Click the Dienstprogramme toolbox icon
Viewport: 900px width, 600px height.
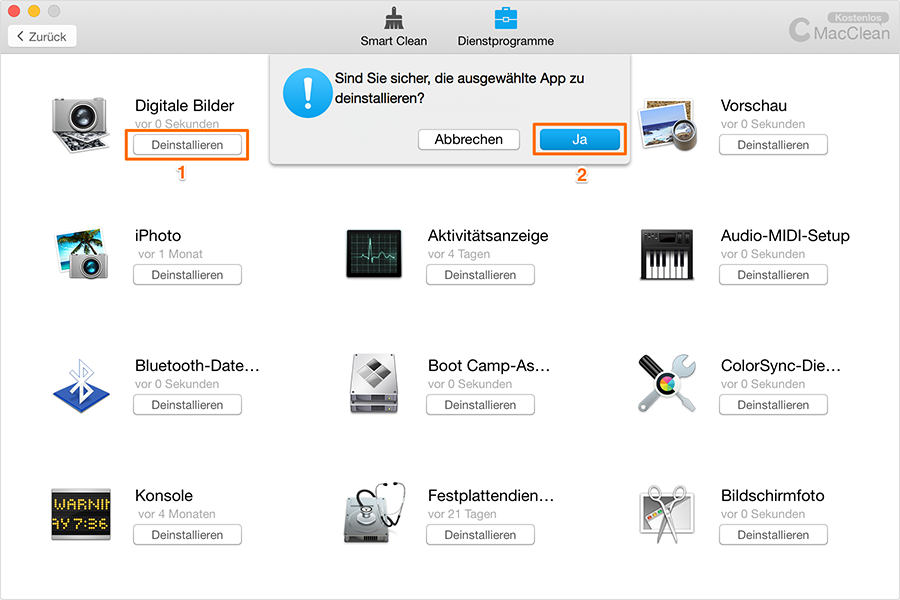[506, 18]
